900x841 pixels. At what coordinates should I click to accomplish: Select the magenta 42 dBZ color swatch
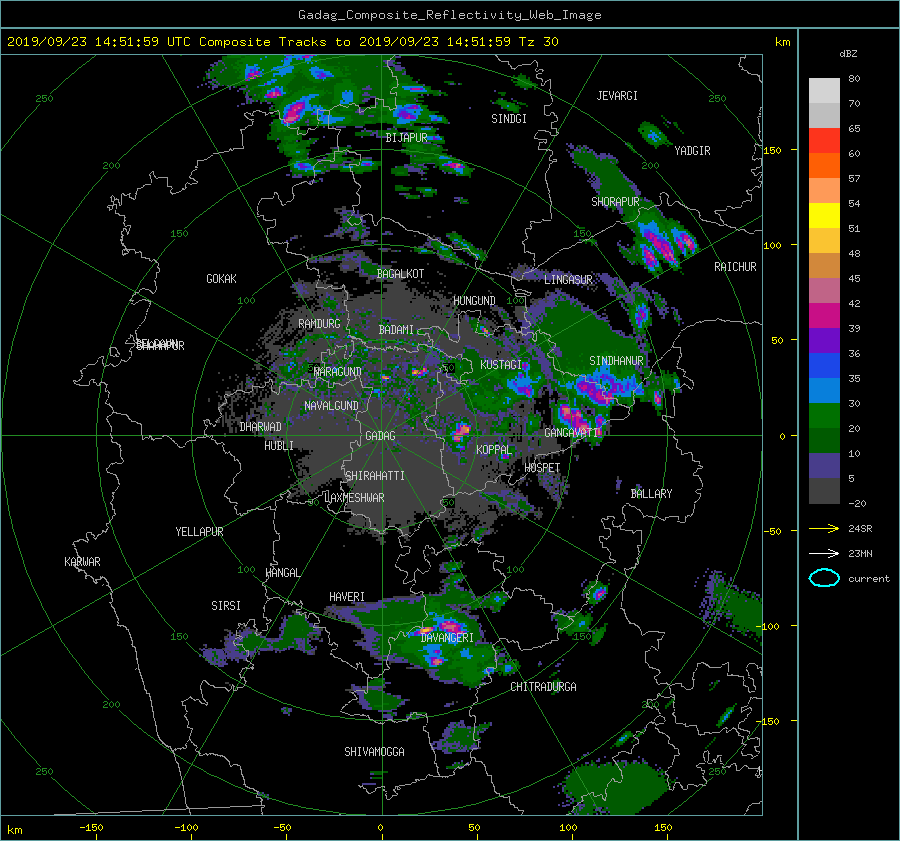[x=824, y=315]
